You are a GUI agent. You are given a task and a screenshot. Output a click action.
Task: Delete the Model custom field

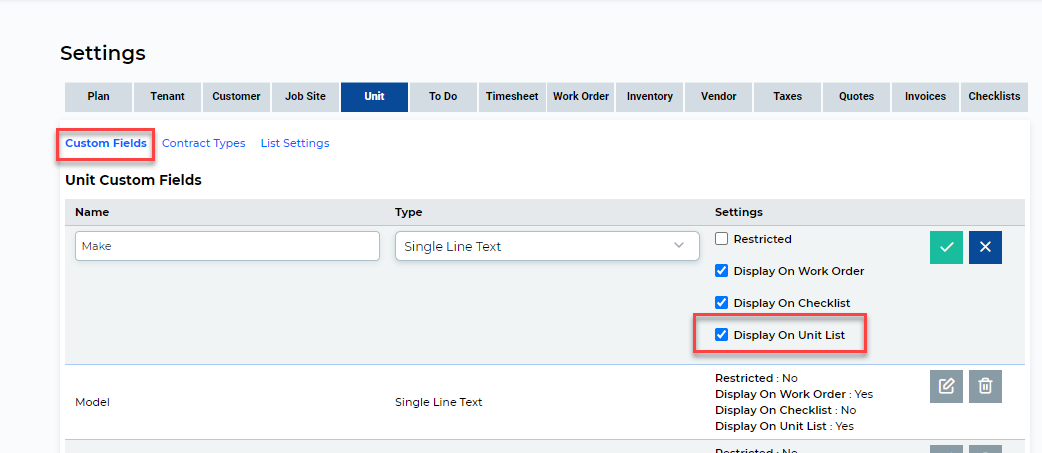point(986,386)
